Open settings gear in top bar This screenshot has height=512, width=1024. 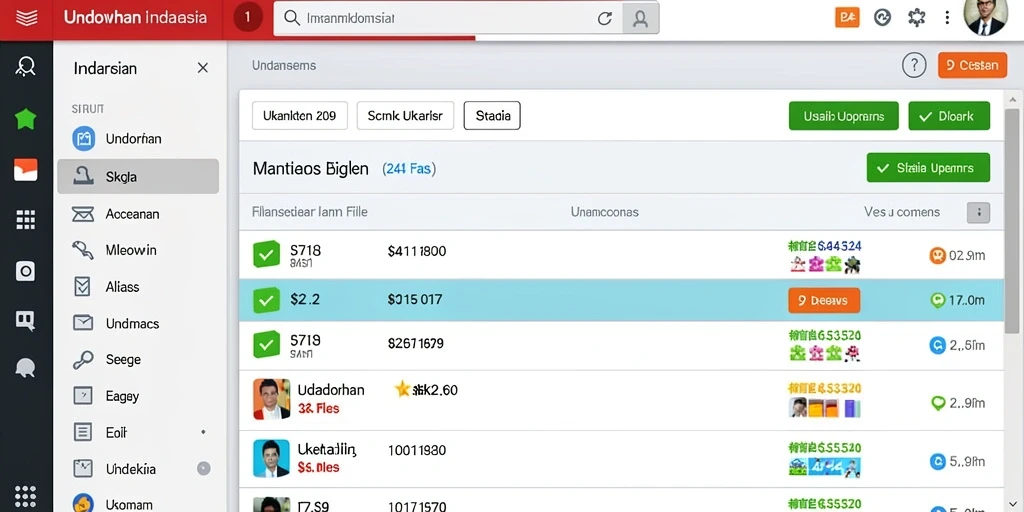click(x=917, y=18)
